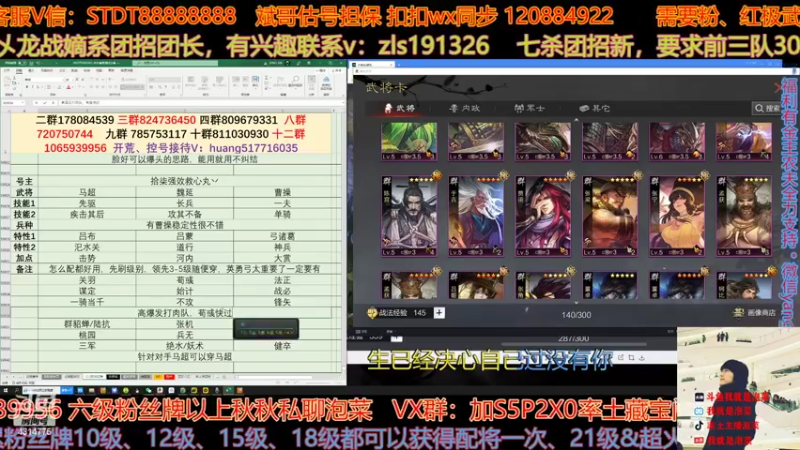Screen dimensions: 800x450
Task: Open the 画像商店 portrait shop
Action: [x=756, y=313]
